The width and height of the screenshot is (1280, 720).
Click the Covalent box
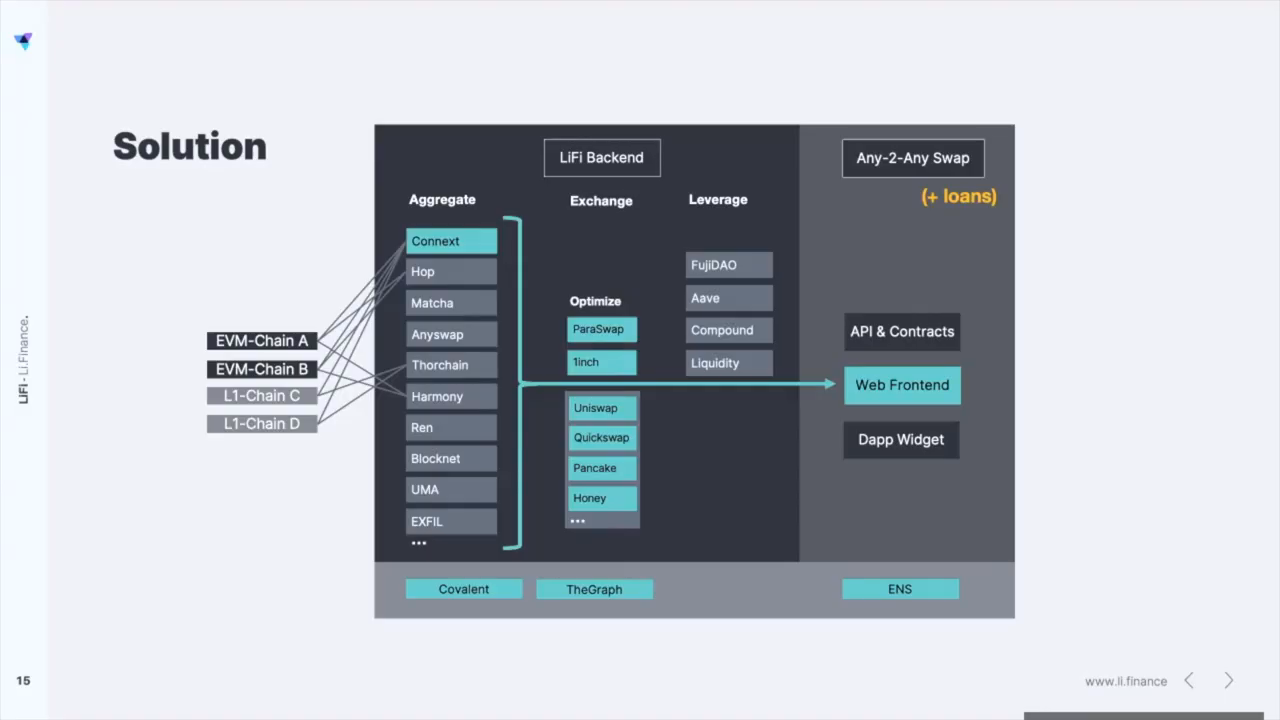pos(464,589)
